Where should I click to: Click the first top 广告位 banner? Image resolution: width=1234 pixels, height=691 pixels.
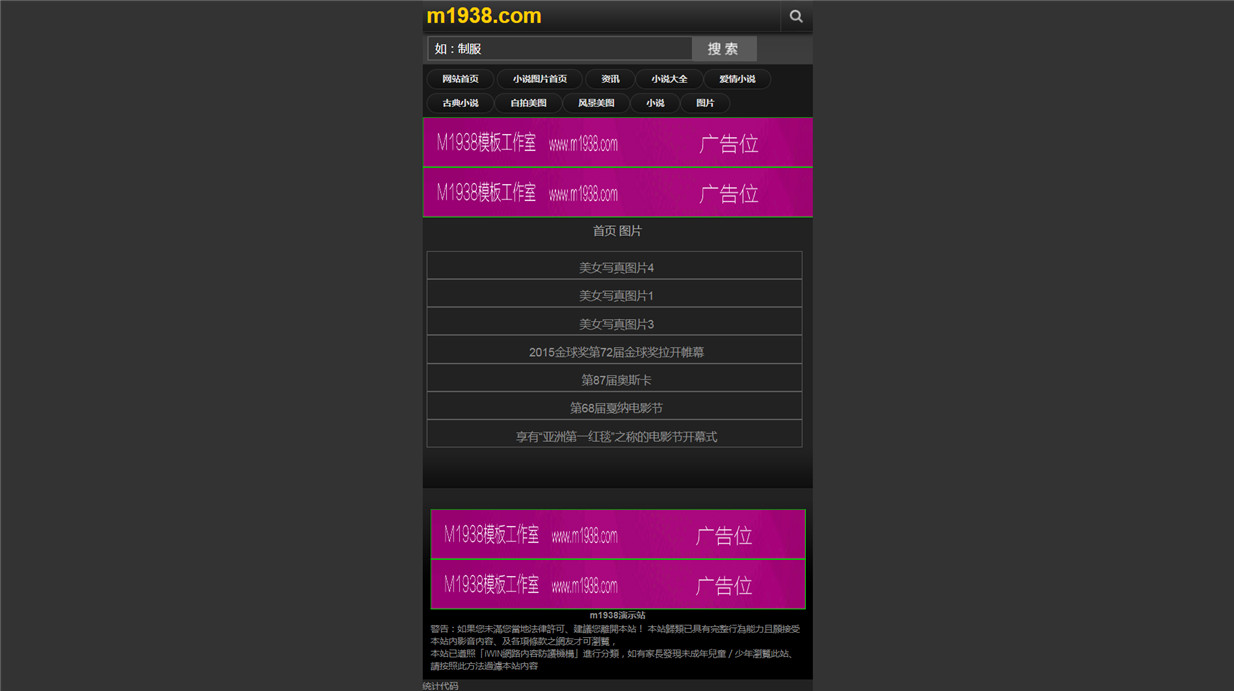point(618,142)
